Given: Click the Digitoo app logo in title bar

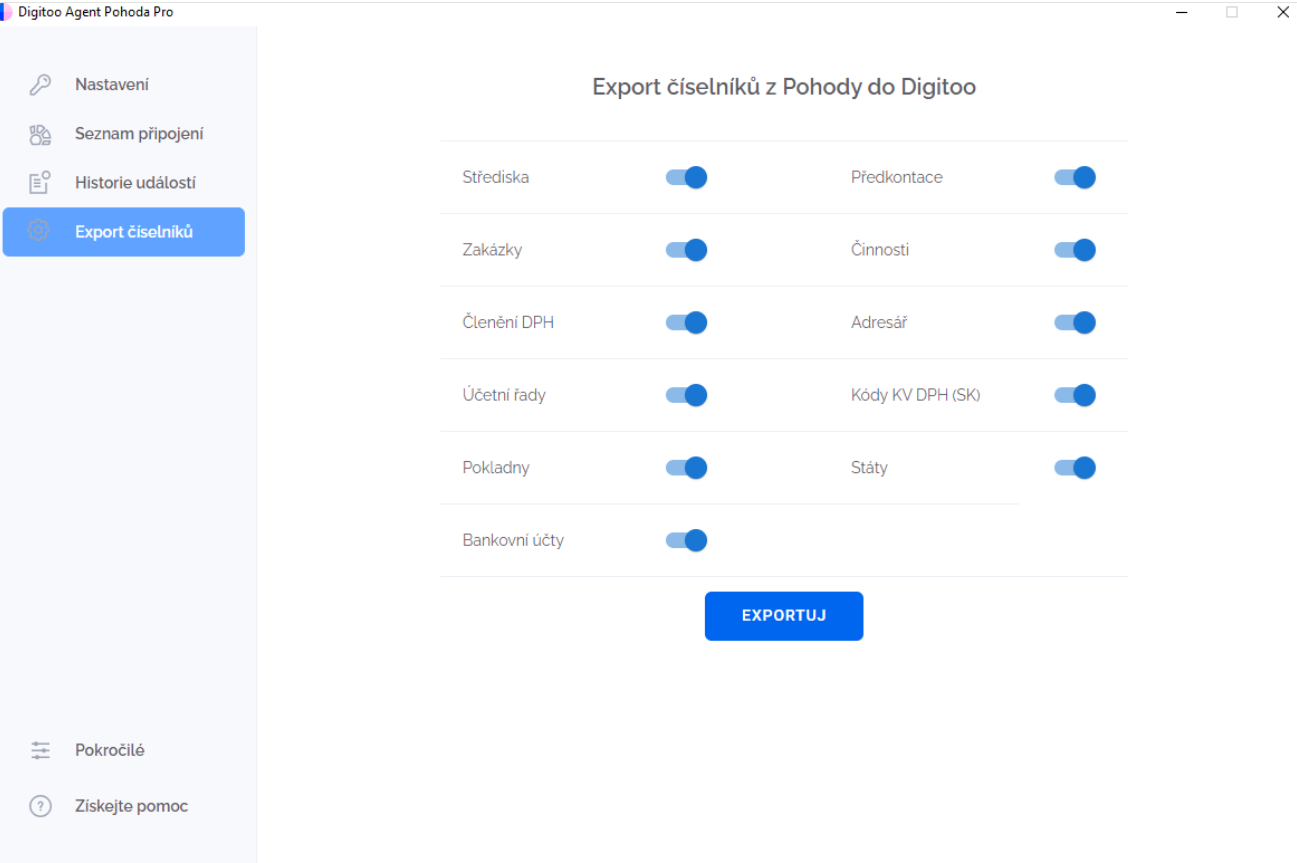Looking at the screenshot, I should [6, 12].
